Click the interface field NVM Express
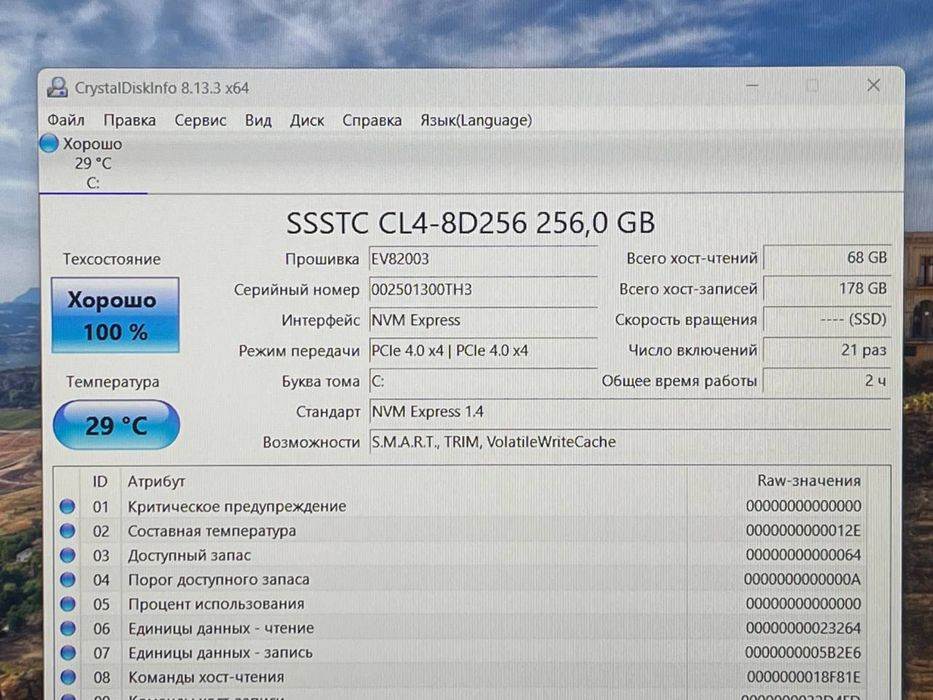933x700 pixels. (483, 320)
